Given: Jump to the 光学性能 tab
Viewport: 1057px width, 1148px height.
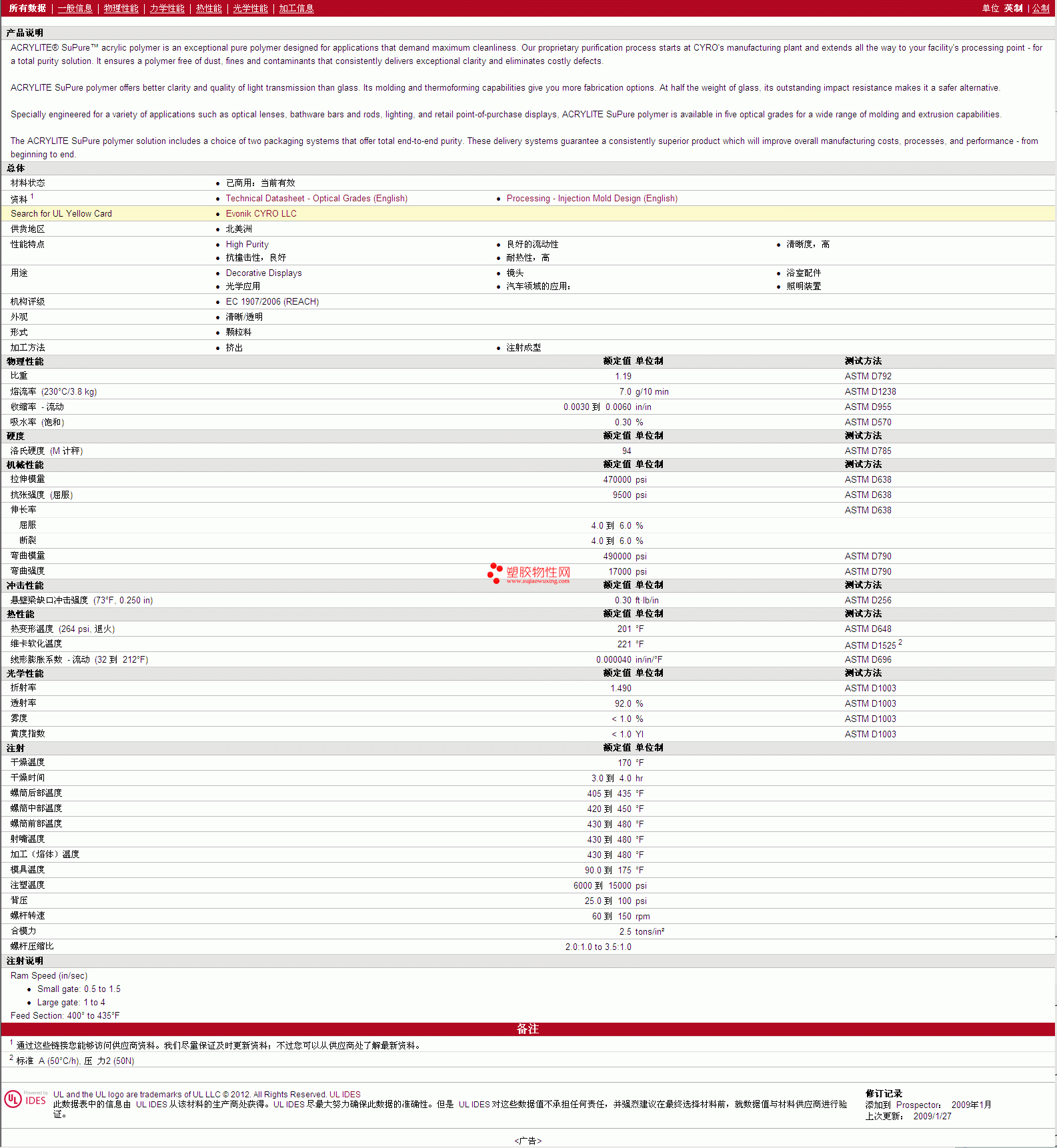Looking at the screenshot, I should 250,8.
